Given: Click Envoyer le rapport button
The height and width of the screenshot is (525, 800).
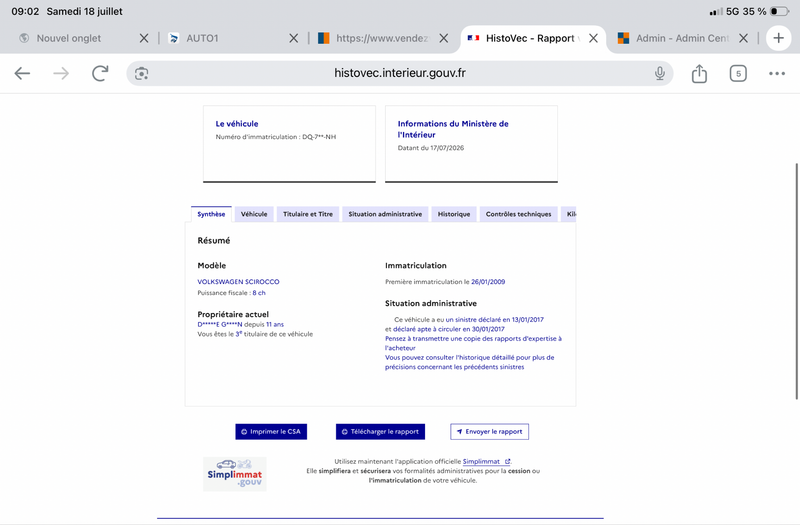Looking at the screenshot, I should coord(489,432).
